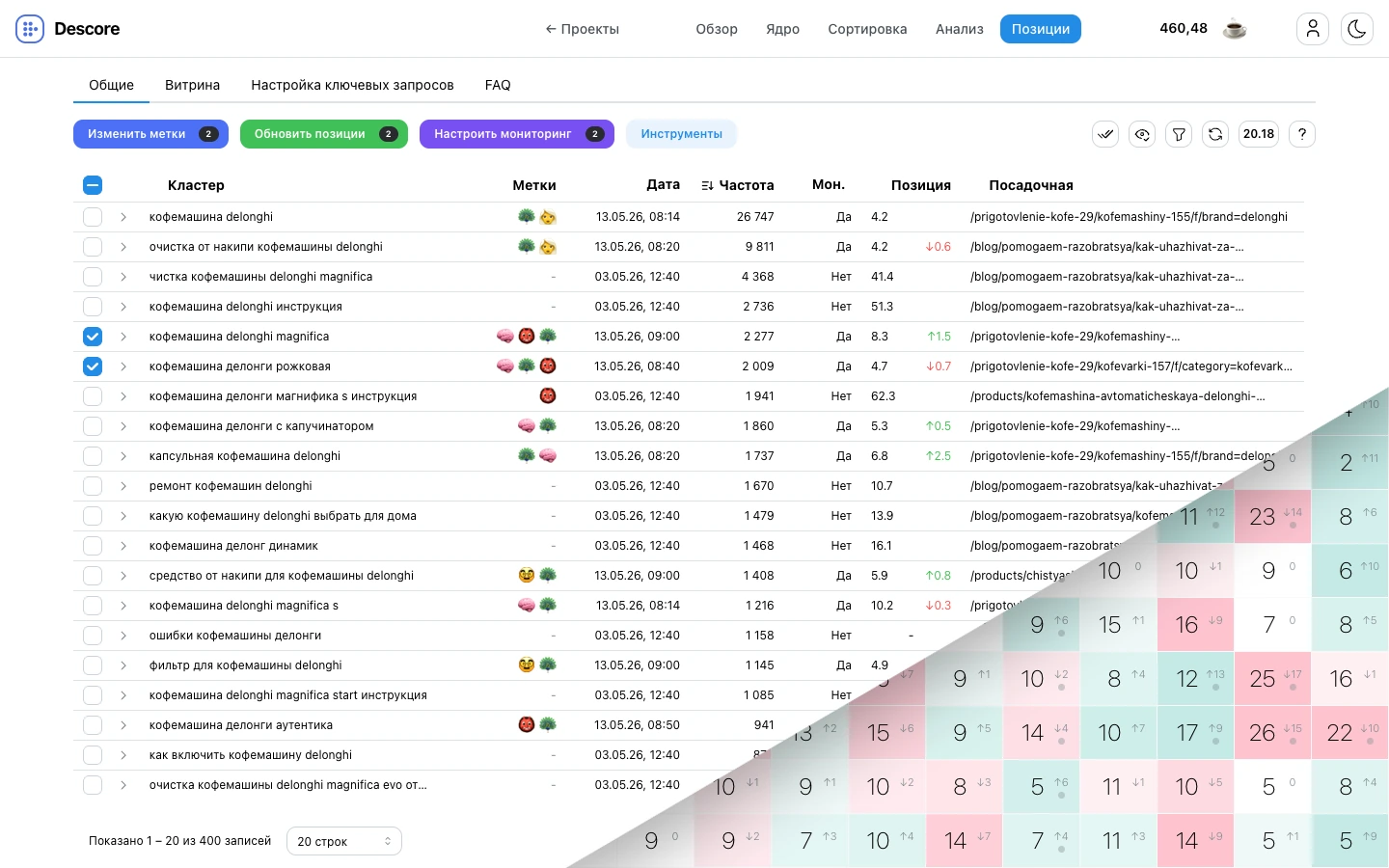
Task: Click brain label in делонги с капучинатором row
Action: tap(527, 426)
